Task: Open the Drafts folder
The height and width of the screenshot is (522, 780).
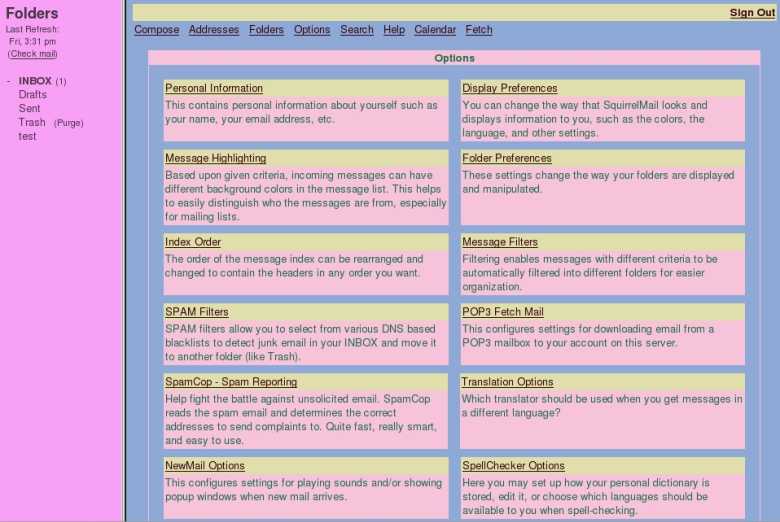Action: coord(32,95)
